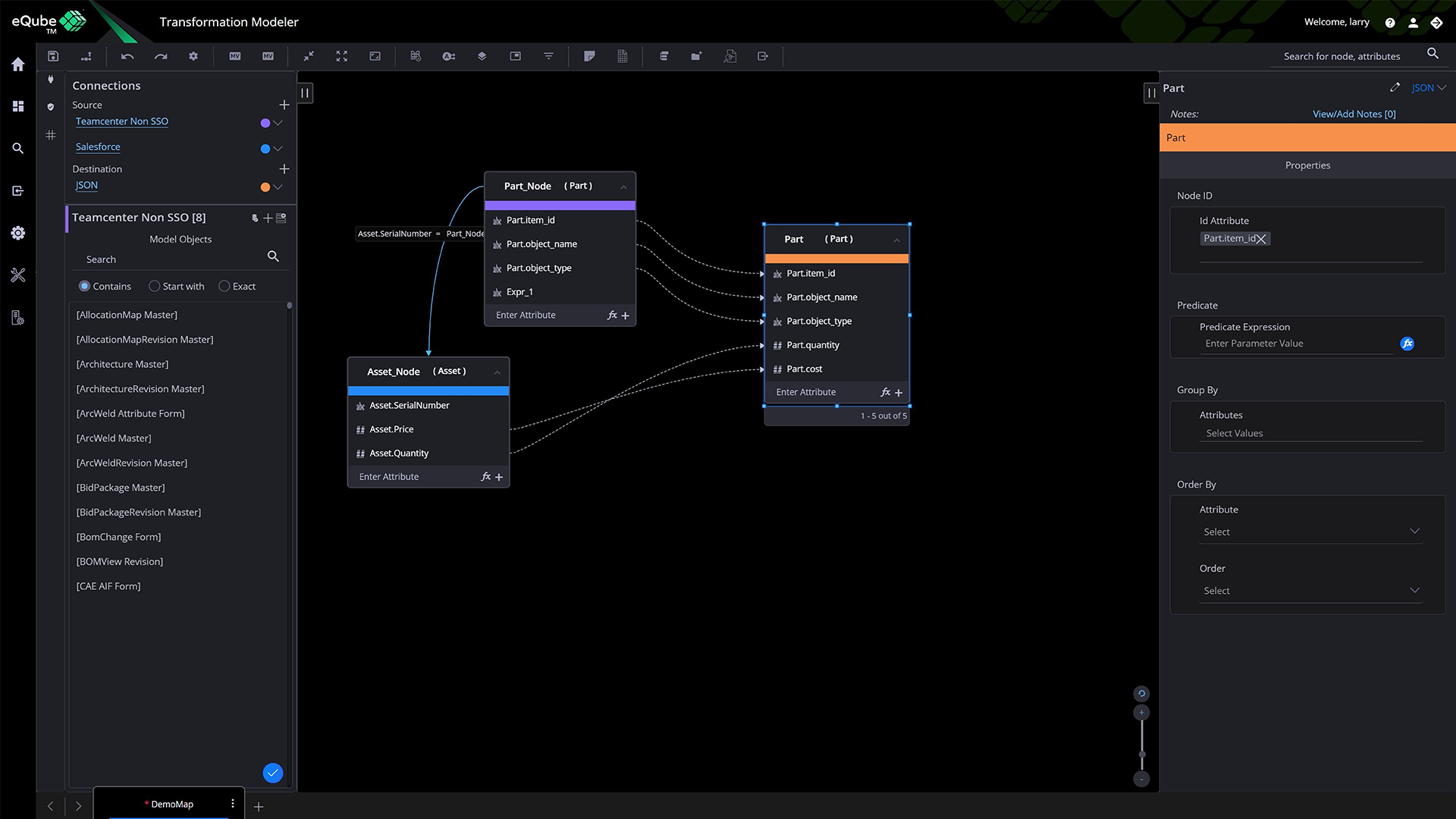Select the Start with radio option
The width and height of the screenshot is (1456, 819).
pyautogui.click(x=154, y=286)
